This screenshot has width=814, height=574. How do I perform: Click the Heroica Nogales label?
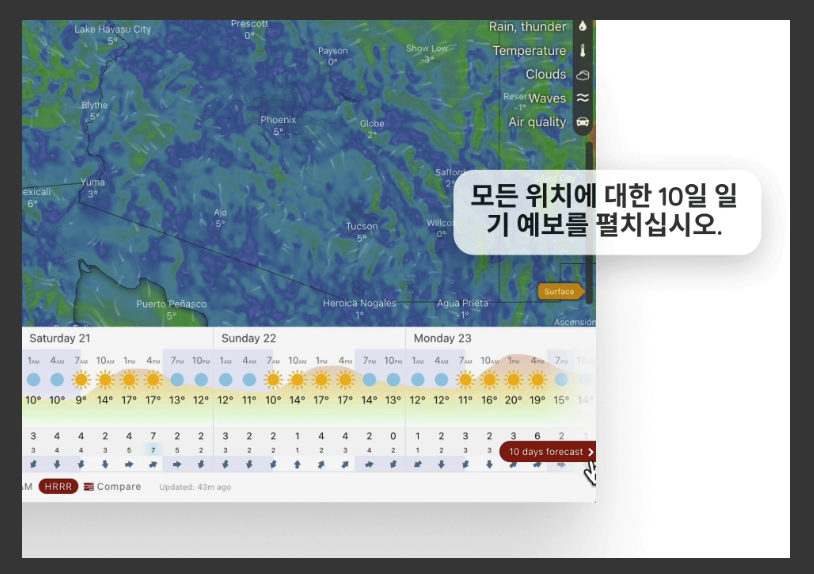click(x=359, y=303)
